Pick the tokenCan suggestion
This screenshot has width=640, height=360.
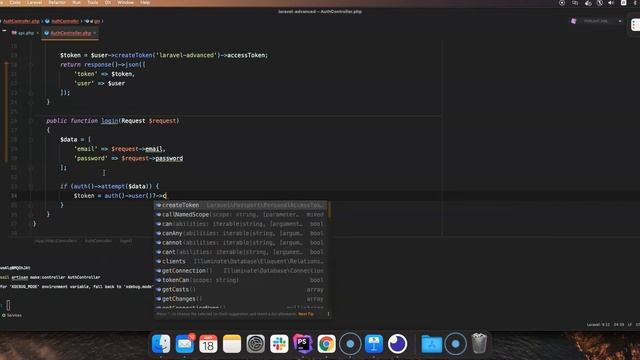point(241,280)
